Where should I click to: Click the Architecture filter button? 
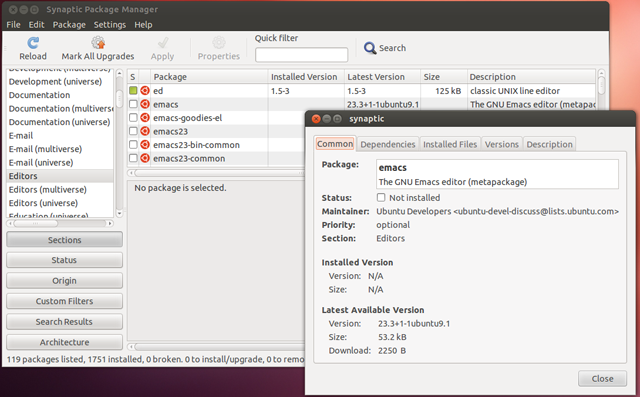[x=64, y=342]
